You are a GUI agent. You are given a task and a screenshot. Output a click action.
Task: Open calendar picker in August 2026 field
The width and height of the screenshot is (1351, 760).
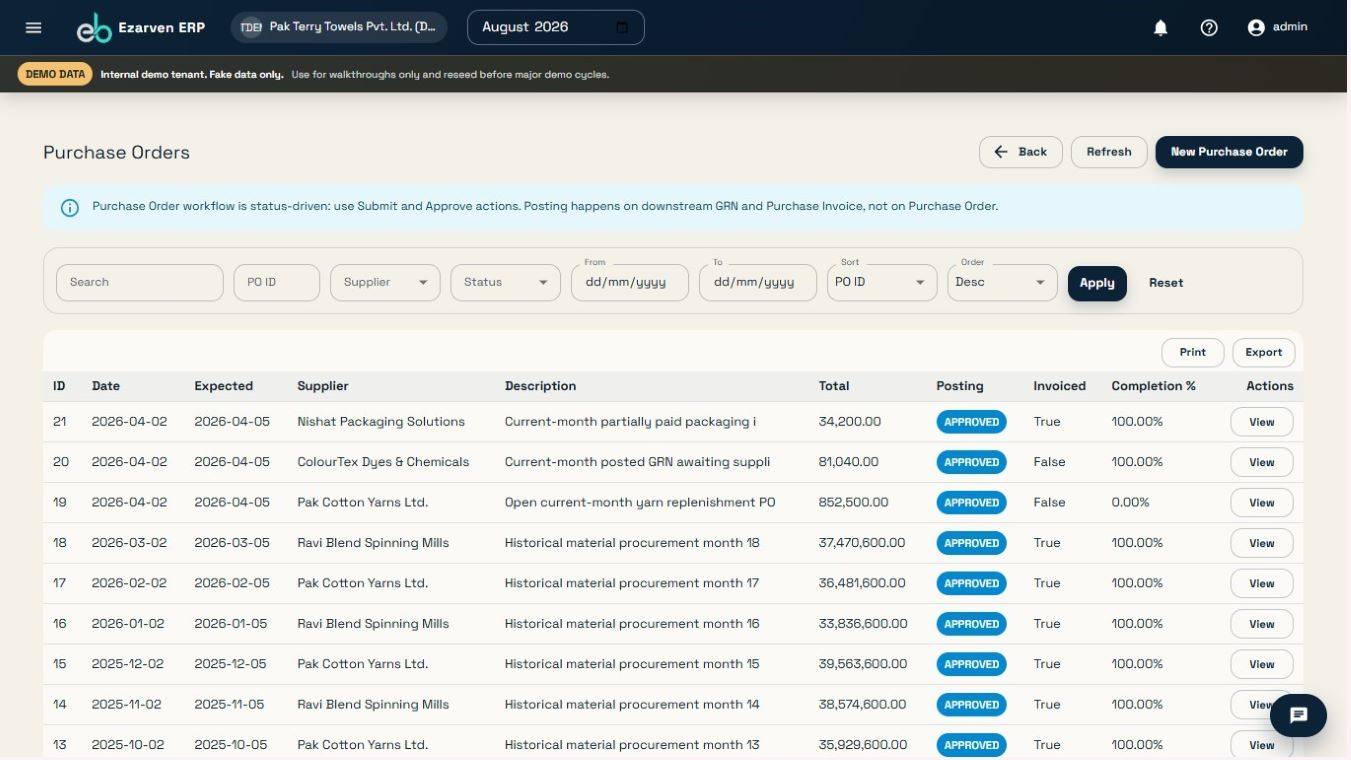pos(622,27)
